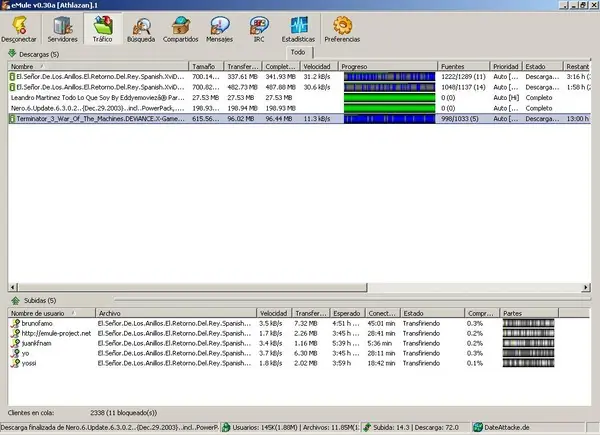Viewport: 600px width, 435px height.
Task: Sort uploads by Archivo column header
Action: coord(176,313)
